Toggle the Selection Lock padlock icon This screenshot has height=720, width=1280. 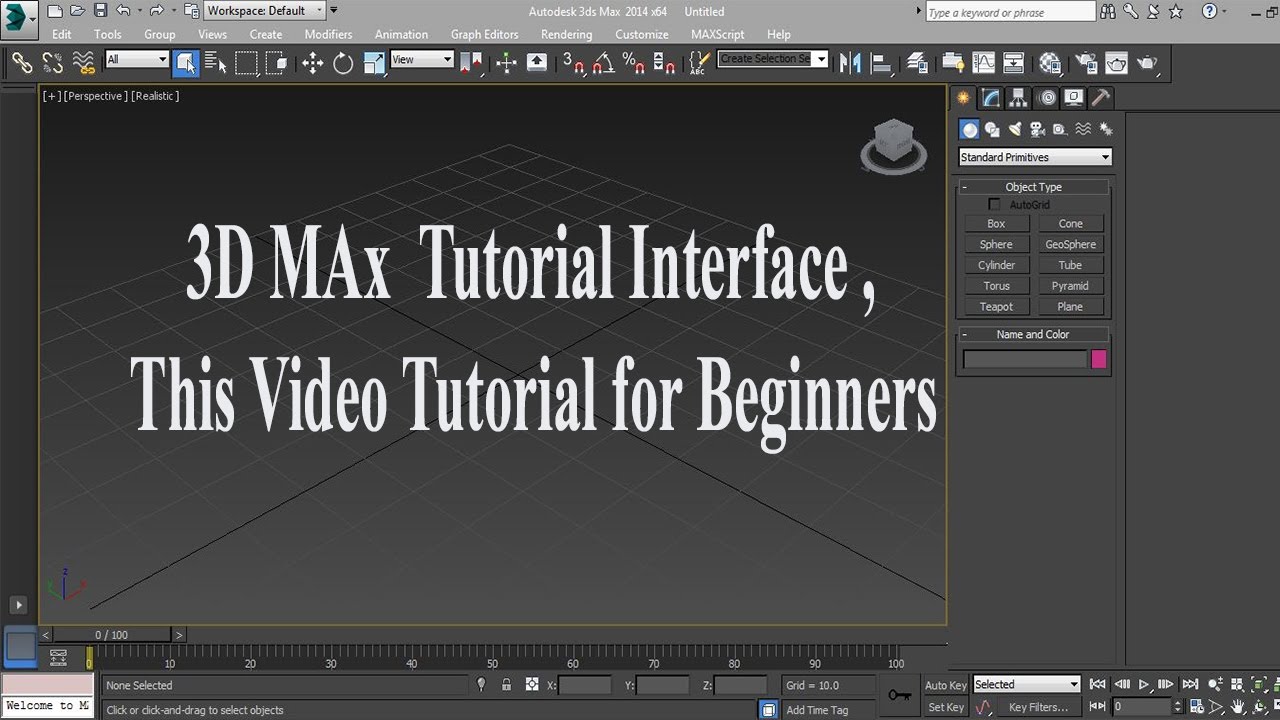506,685
